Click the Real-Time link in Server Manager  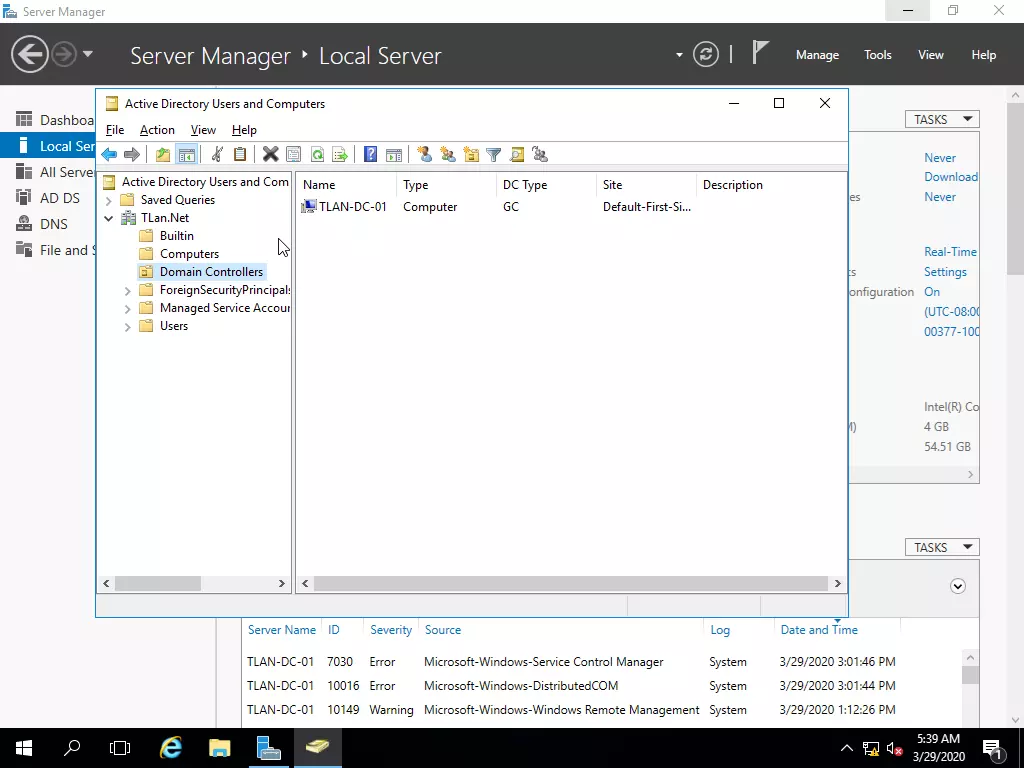(950, 252)
